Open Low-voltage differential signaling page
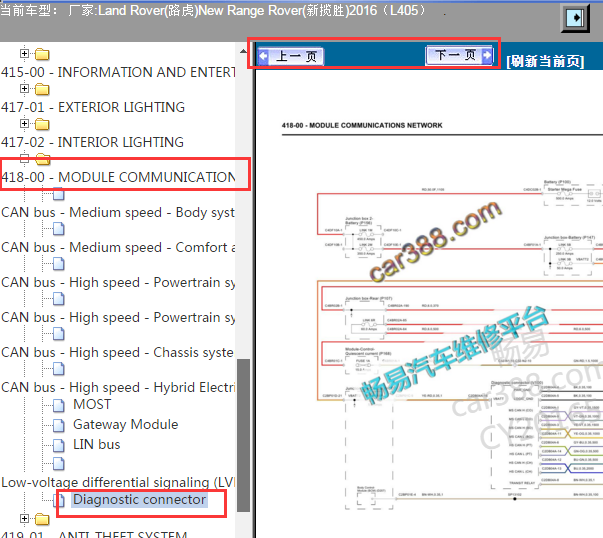The width and height of the screenshot is (603, 538). point(118,483)
